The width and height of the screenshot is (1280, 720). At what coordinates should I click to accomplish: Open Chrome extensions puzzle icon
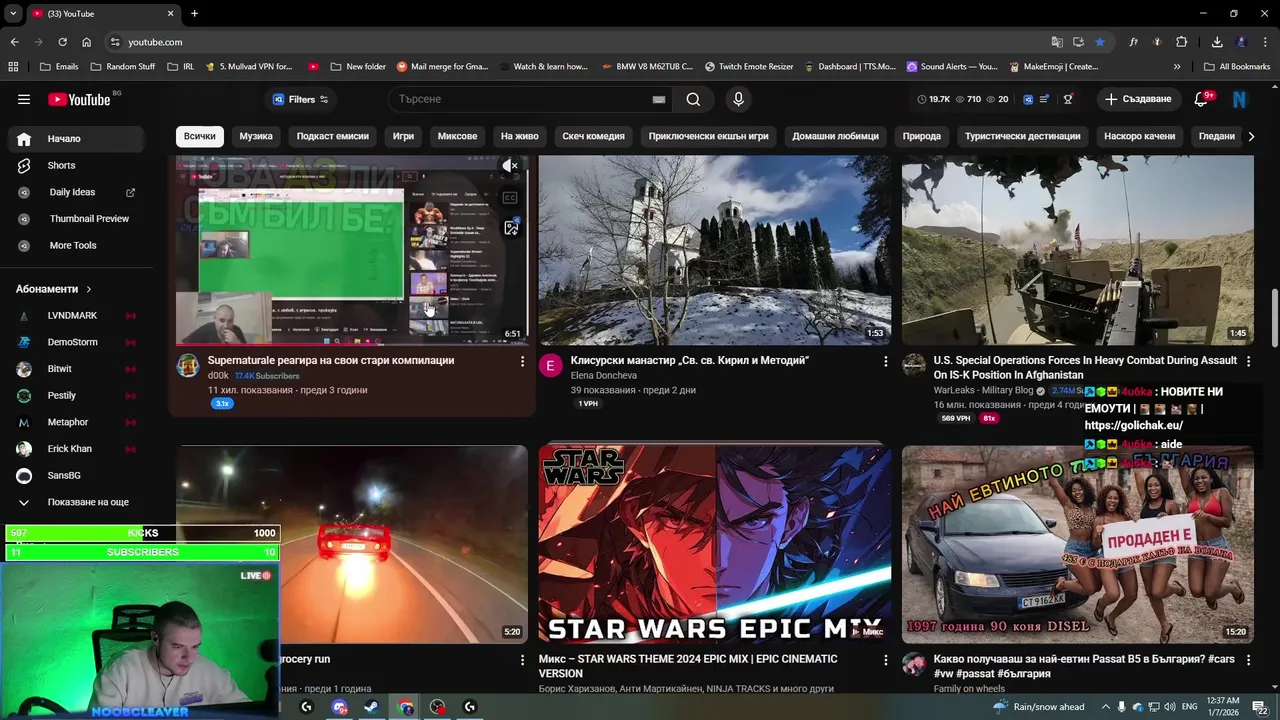pyautogui.click(x=1181, y=42)
